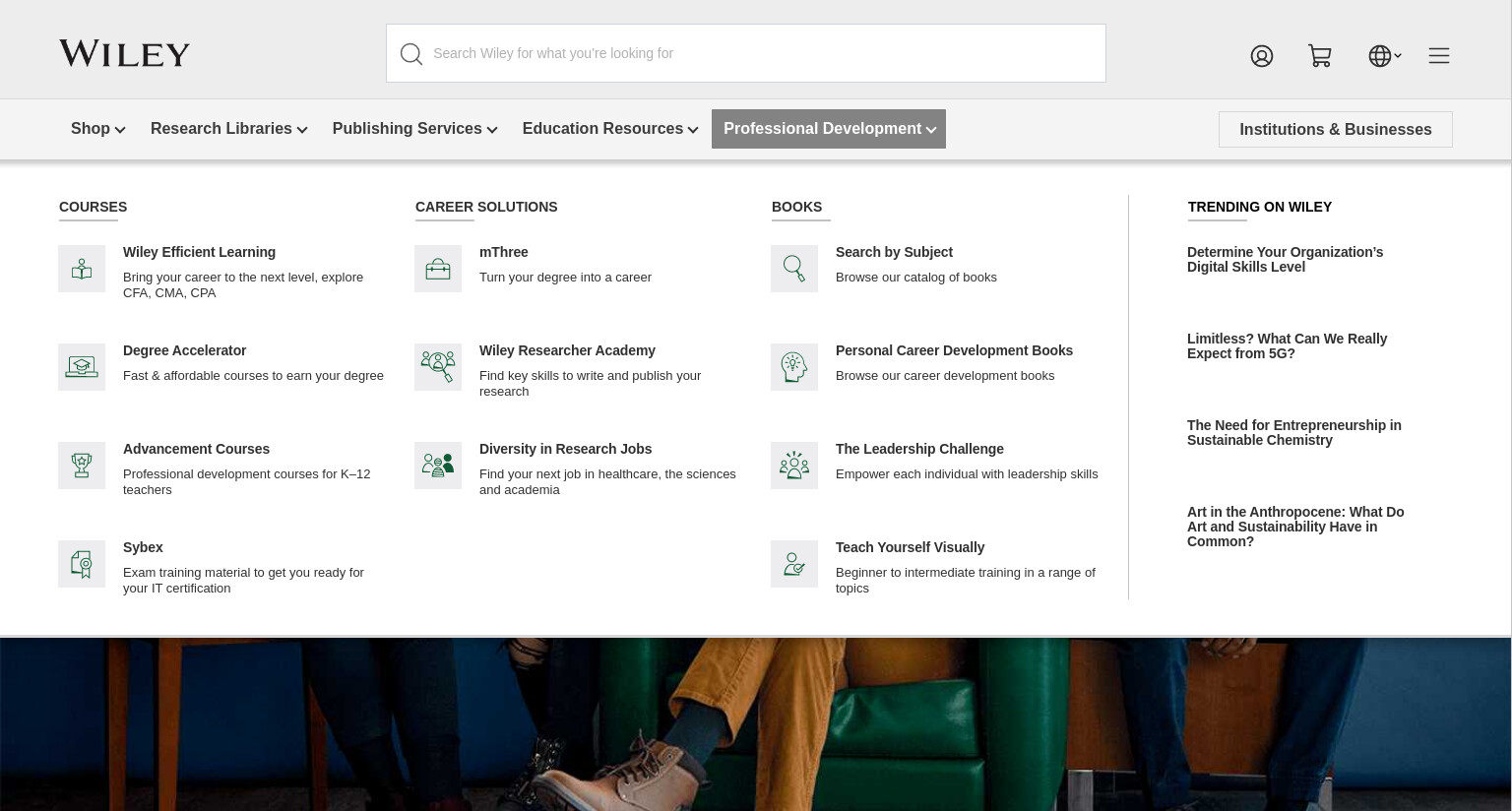The width and height of the screenshot is (1512, 811).
Task: Open the hamburger menu icon
Action: point(1439,56)
